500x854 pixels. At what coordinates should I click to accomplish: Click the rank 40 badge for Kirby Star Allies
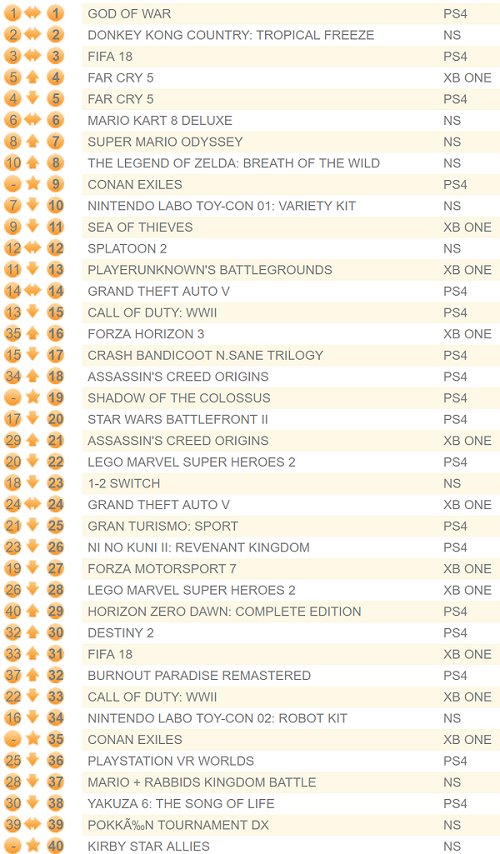point(56,846)
